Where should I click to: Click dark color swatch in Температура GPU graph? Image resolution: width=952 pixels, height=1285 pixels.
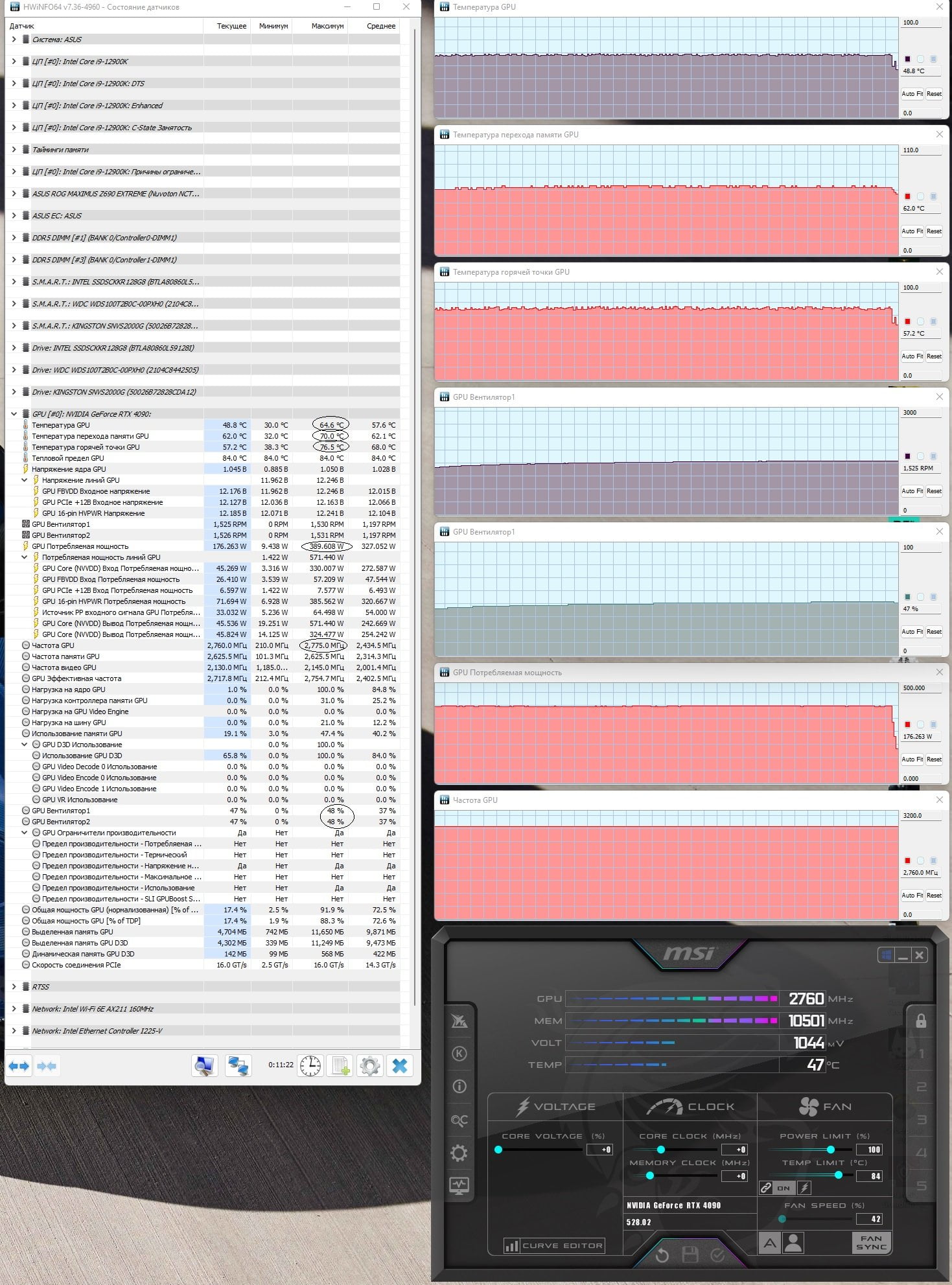[908, 59]
